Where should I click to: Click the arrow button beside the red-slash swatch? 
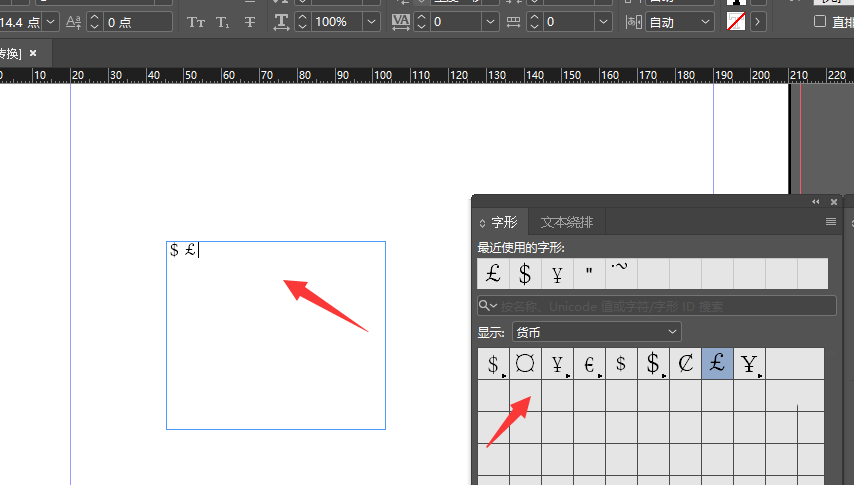(x=757, y=21)
